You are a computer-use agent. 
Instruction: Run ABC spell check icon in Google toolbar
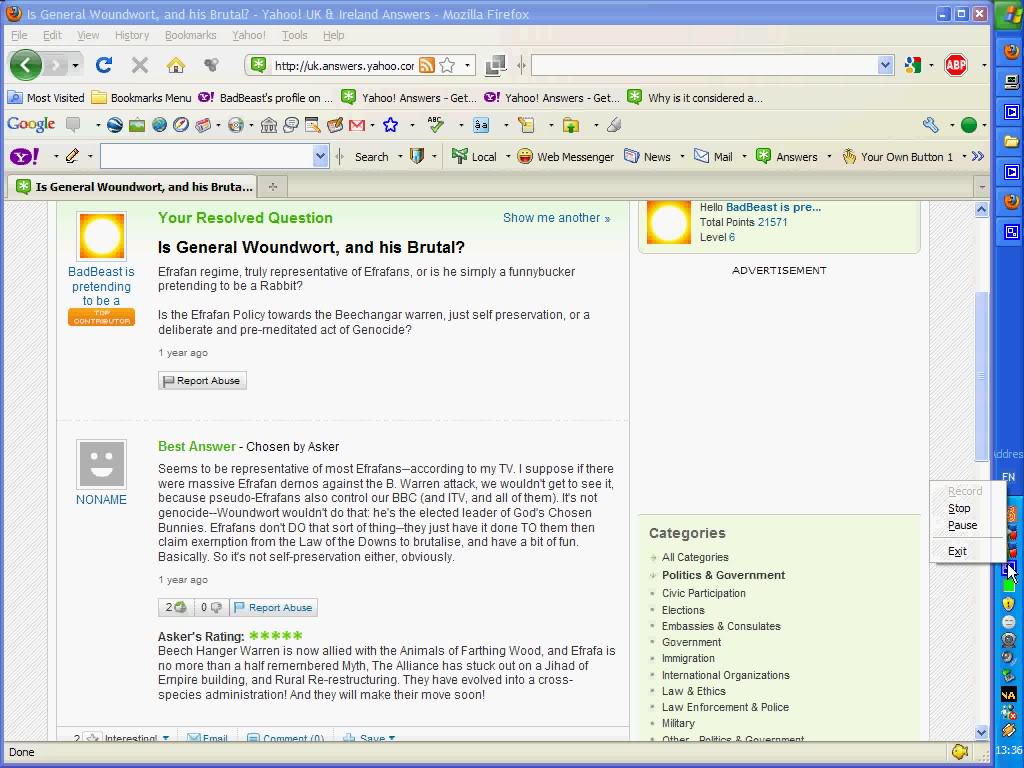click(x=436, y=124)
